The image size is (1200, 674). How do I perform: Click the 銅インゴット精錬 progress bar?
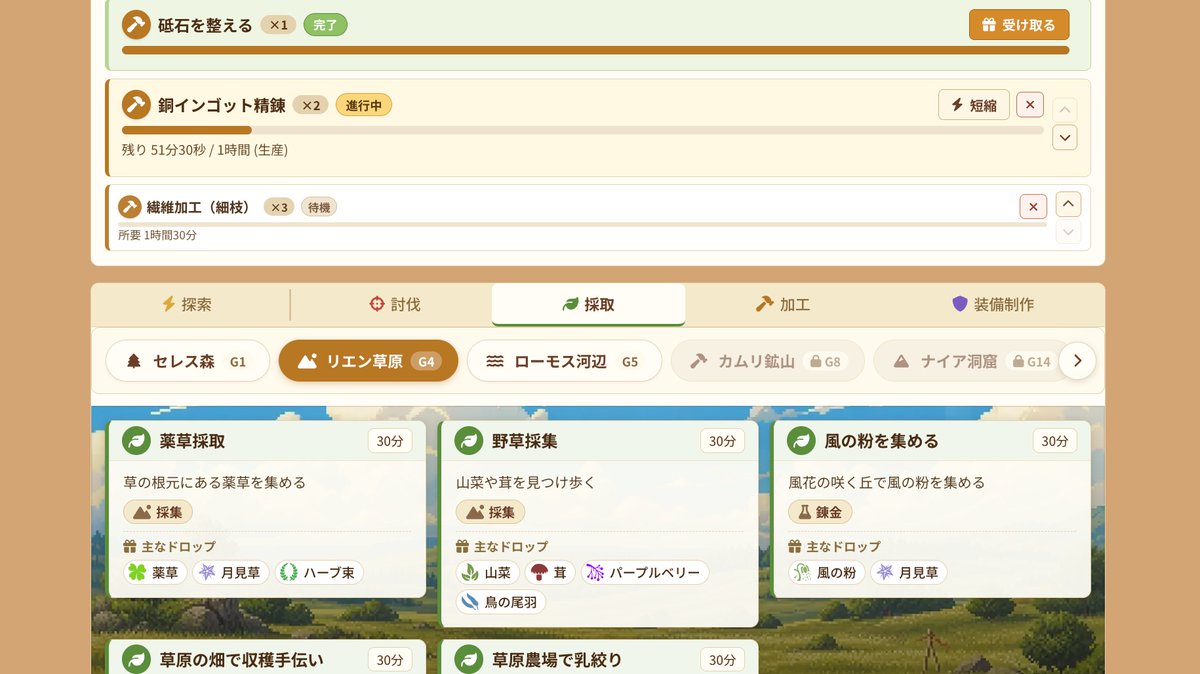(x=582, y=130)
